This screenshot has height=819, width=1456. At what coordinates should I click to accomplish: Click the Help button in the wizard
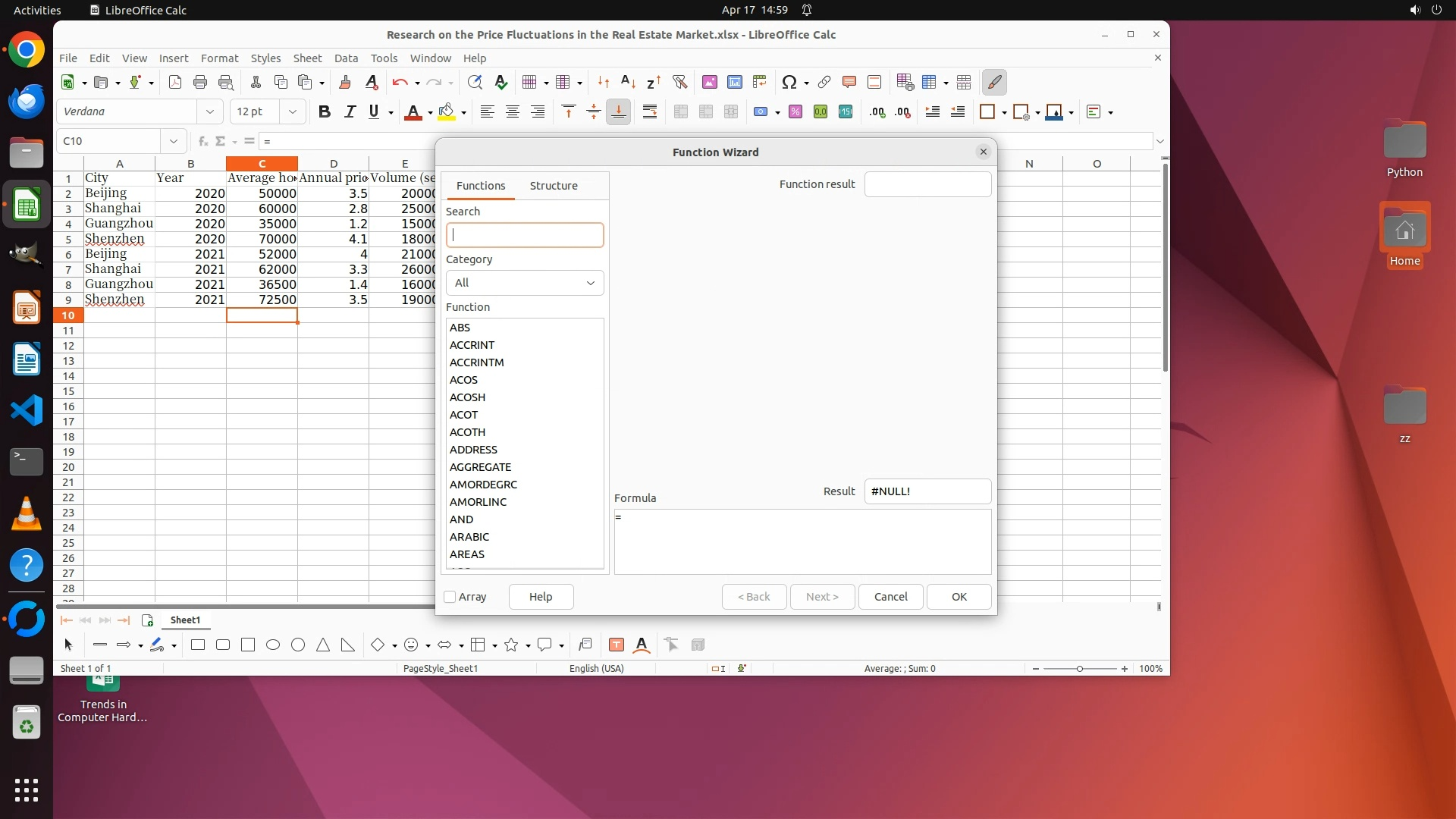(541, 597)
